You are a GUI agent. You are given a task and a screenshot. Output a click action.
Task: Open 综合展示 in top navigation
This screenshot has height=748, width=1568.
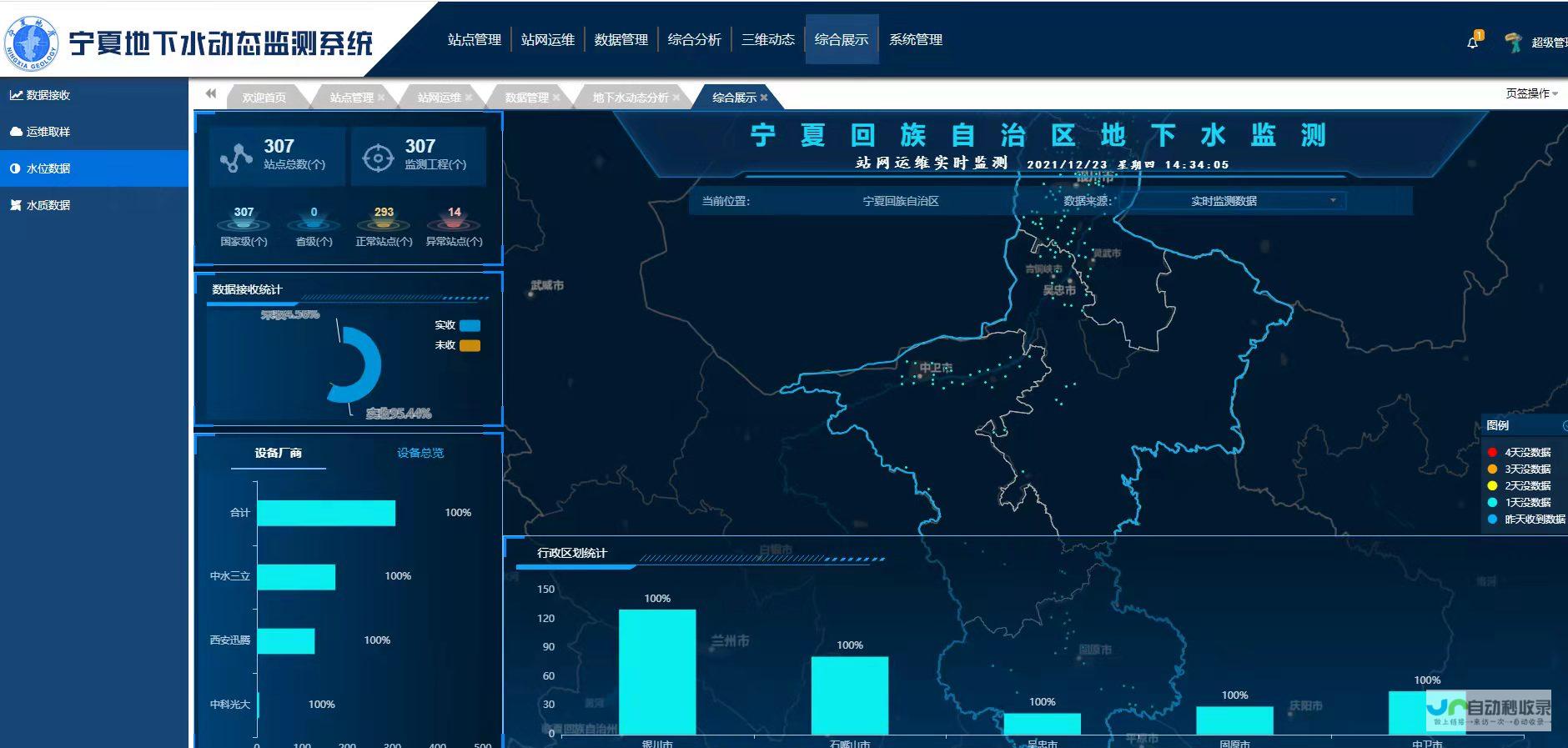(842, 39)
